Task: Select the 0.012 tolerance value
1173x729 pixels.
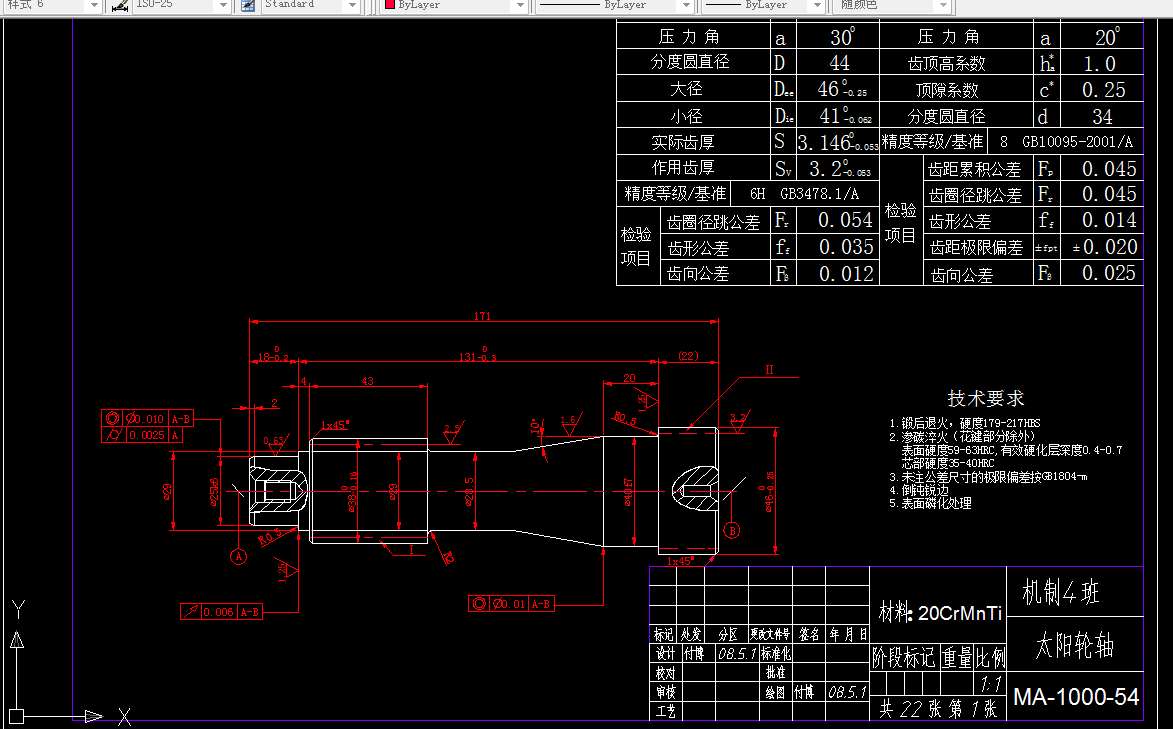Action: click(846, 274)
